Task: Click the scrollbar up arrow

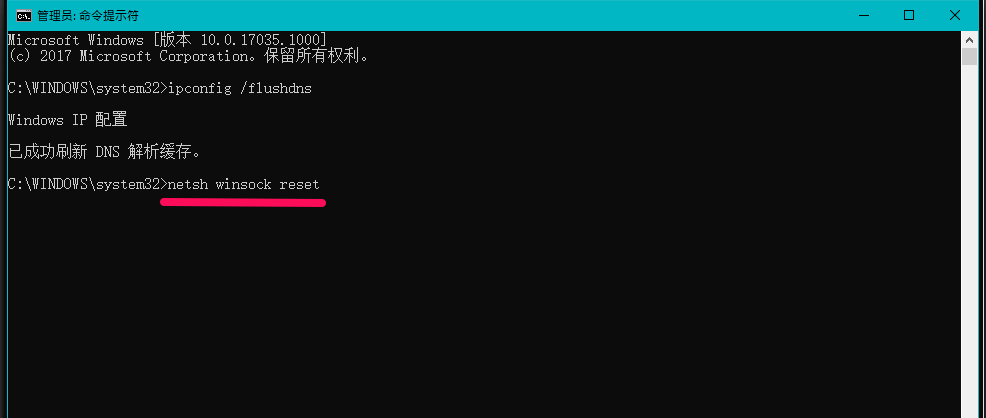Action: 970,39
